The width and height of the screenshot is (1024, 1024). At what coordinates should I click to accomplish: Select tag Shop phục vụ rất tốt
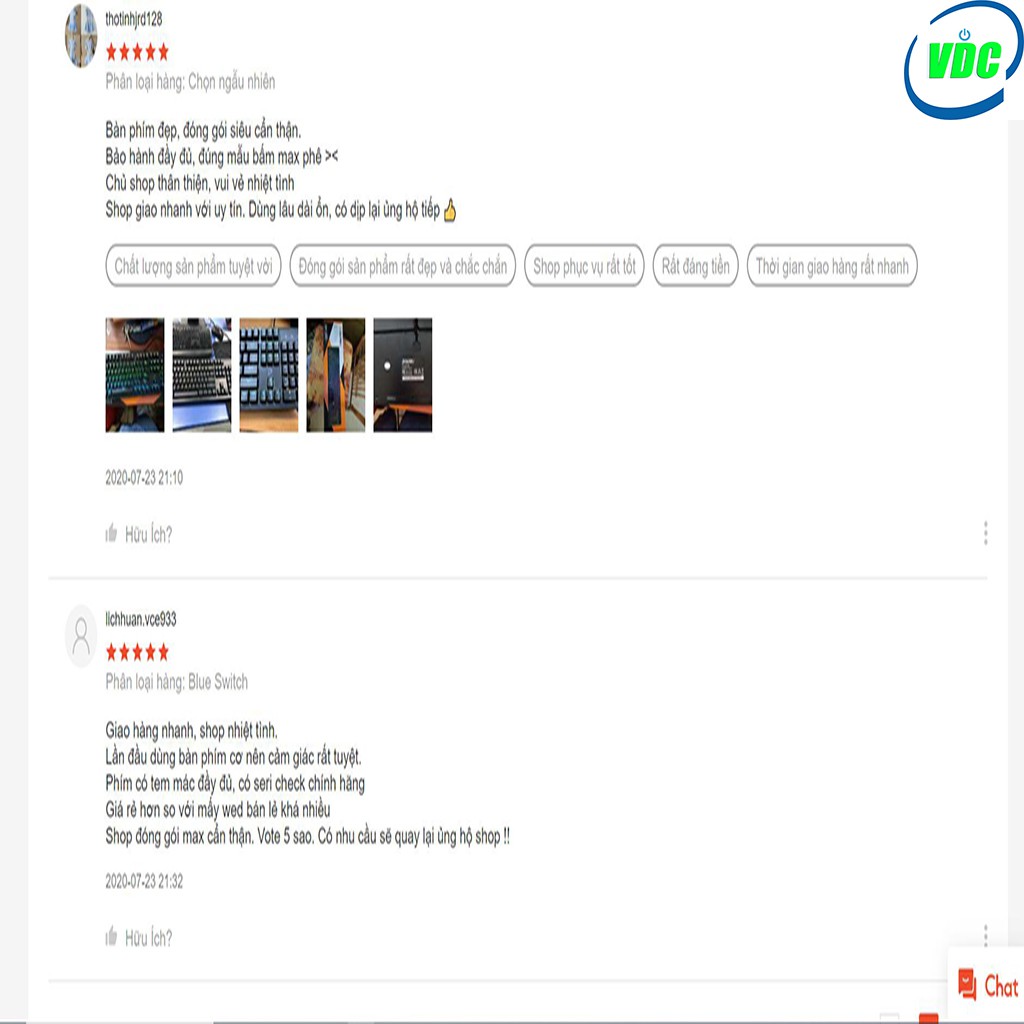pos(584,266)
